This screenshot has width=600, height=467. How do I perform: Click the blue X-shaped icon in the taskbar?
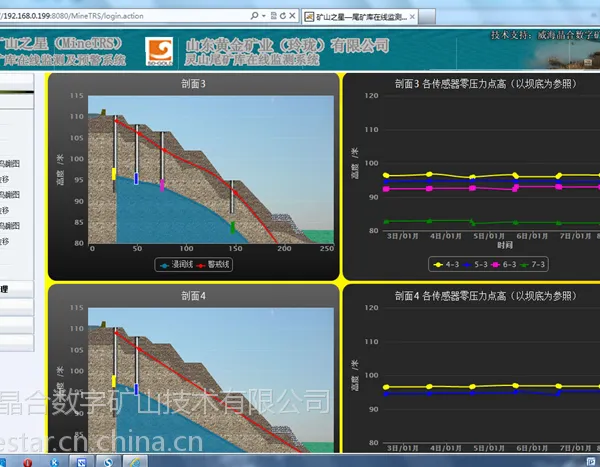tap(55, 462)
